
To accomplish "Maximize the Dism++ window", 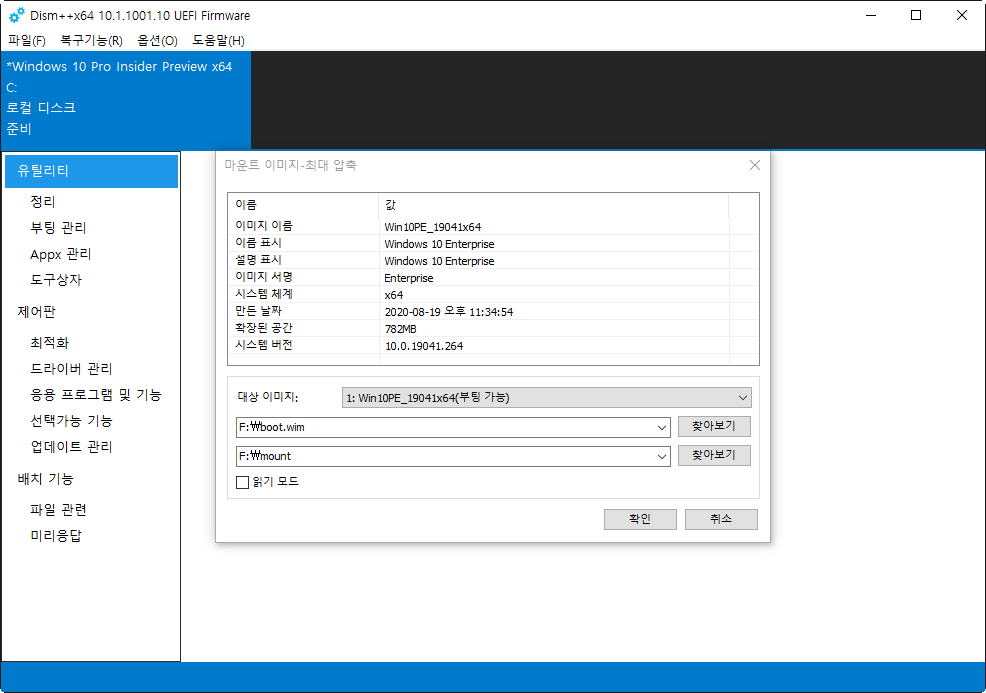I will click(x=916, y=15).
